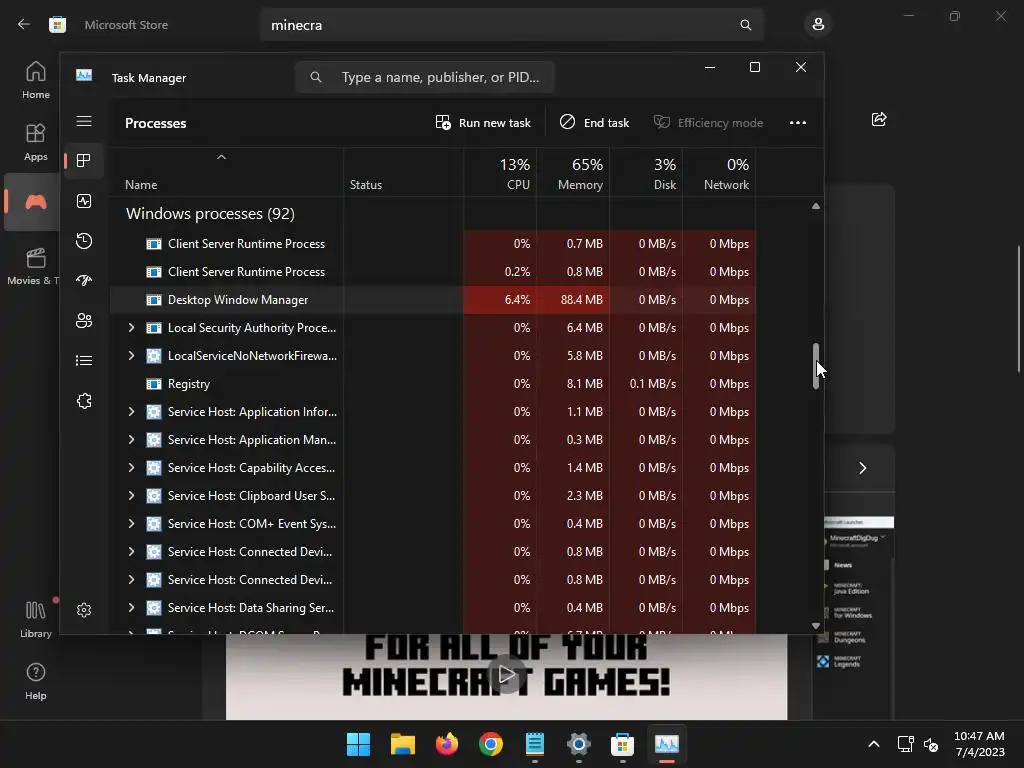
Task: Click the share icon in Microsoft Store
Action: pyautogui.click(x=879, y=120)
